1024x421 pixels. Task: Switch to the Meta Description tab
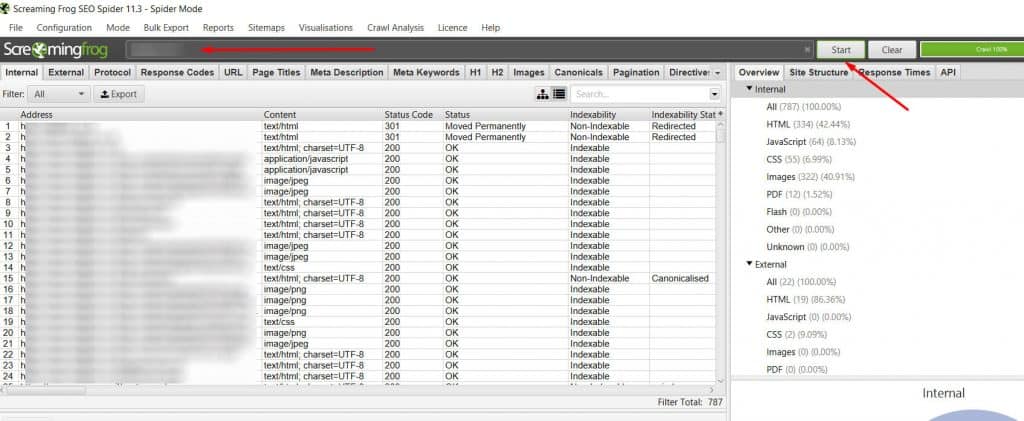point(347,72)
